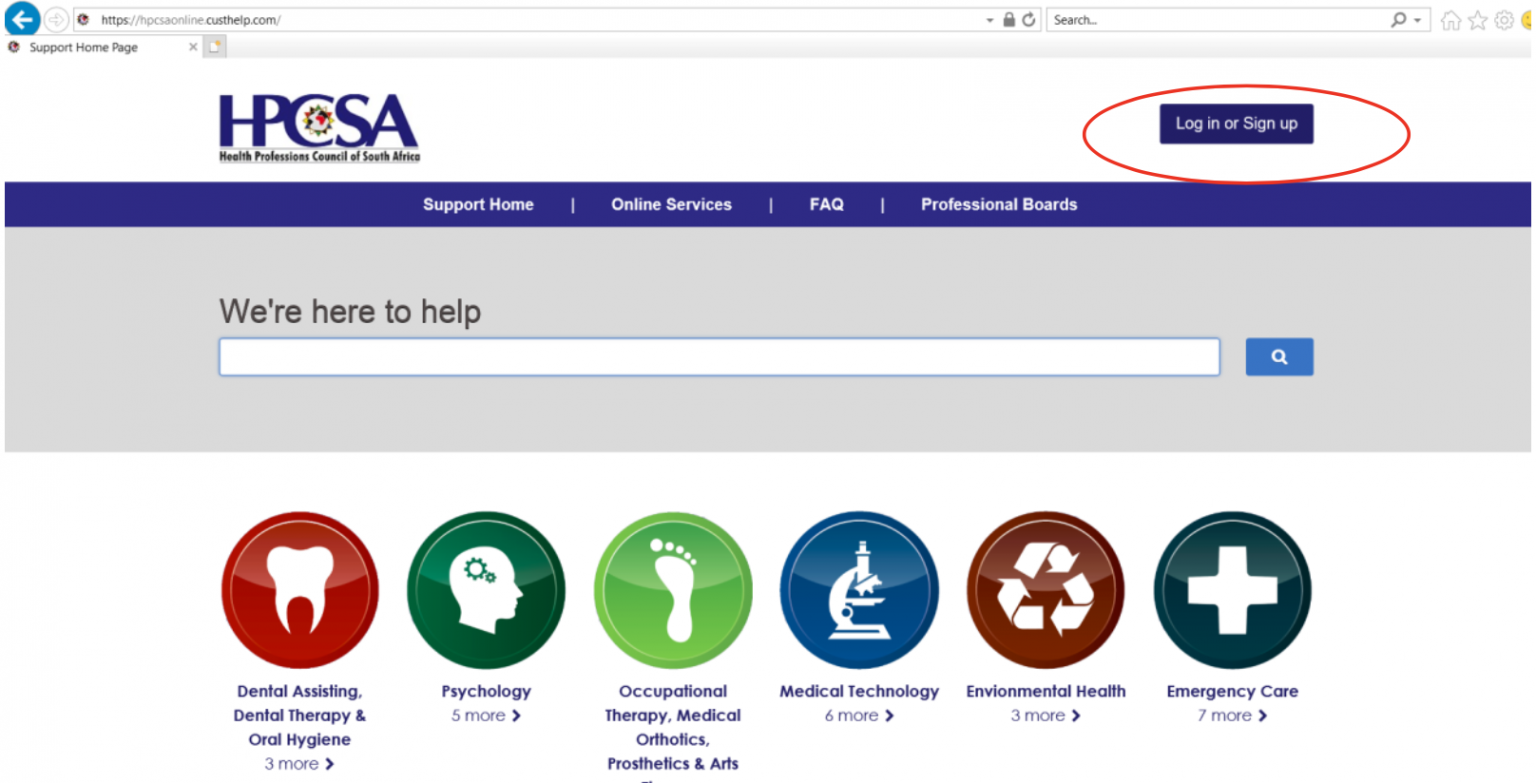The height and width of the screenshot is (783, 1536).
Task: Expand "7 more" under Emergency Care
Action: pos(1231,715)
